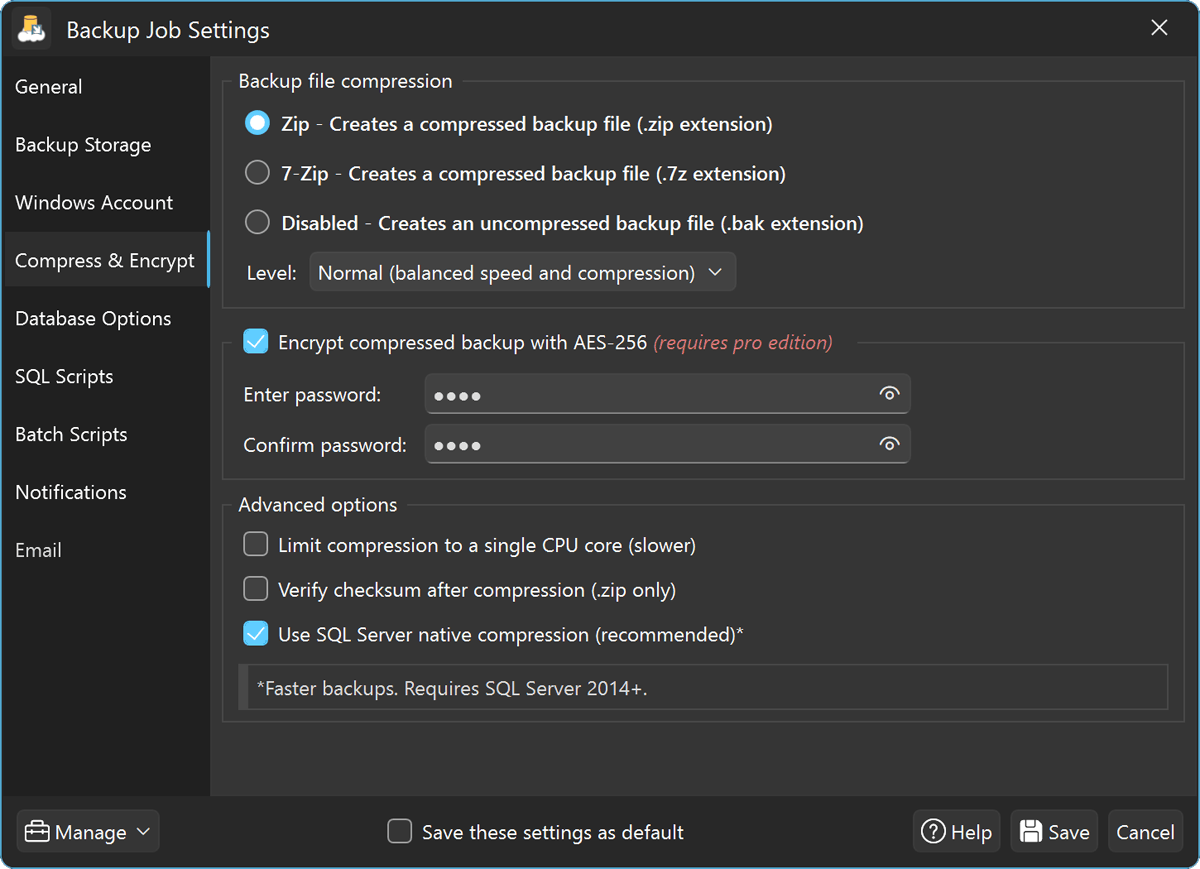The width and height of the screenshot is (1200, 869).
Task: Show the confirm password with the eye icon
Action: (889, 444)
